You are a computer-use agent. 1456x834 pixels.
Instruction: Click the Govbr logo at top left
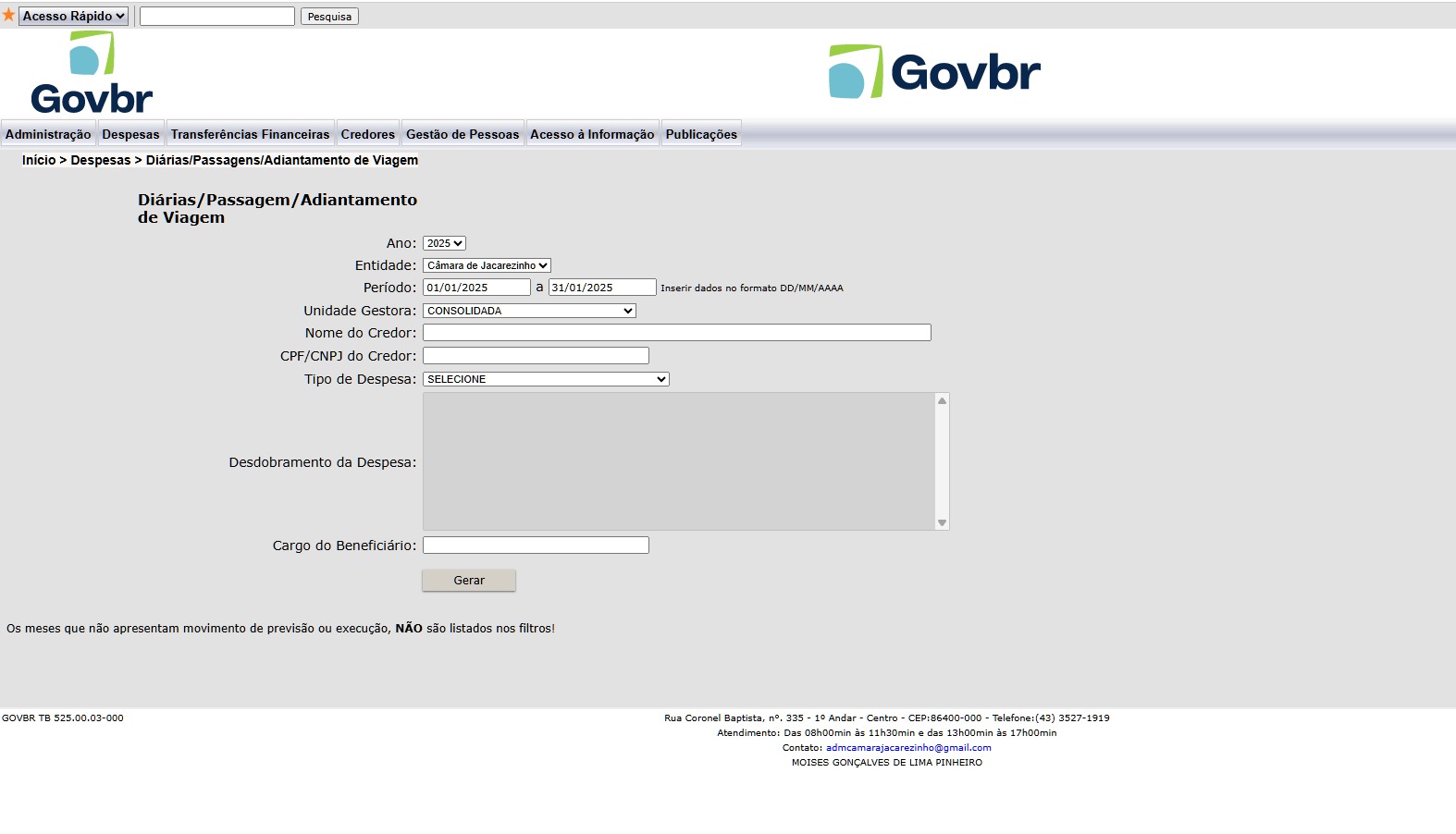click(x=92, y=73)
